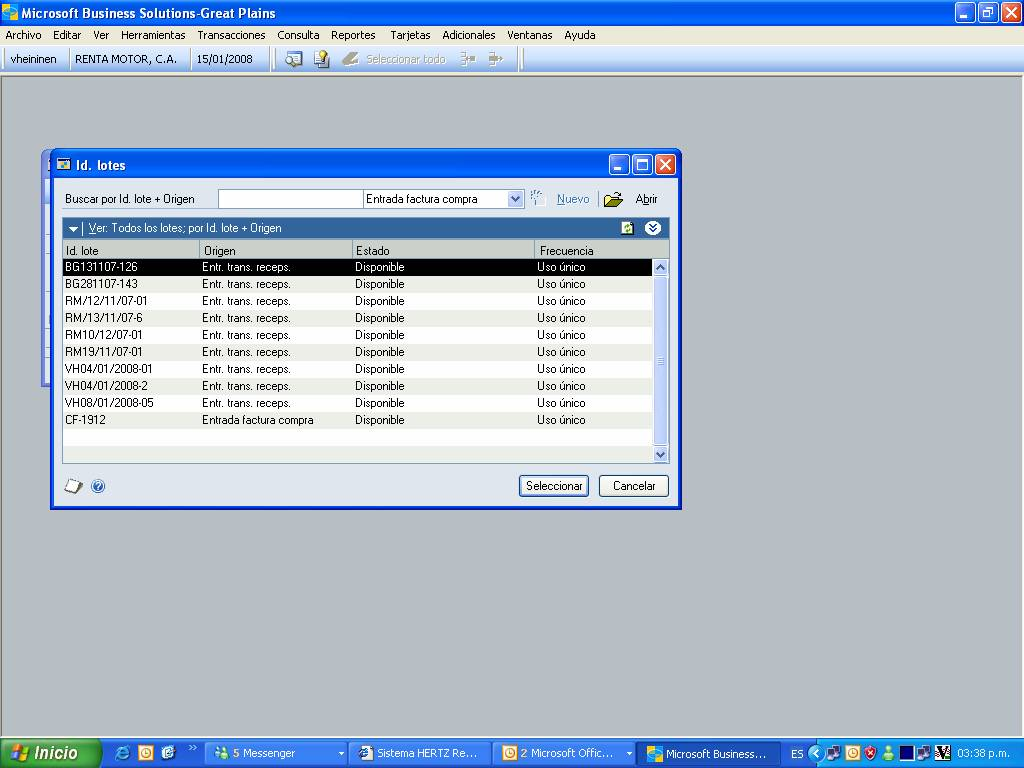This screenshot has height=768, width=1024.
Task: Click the orange clock tray icon
Action: [852, 753]
